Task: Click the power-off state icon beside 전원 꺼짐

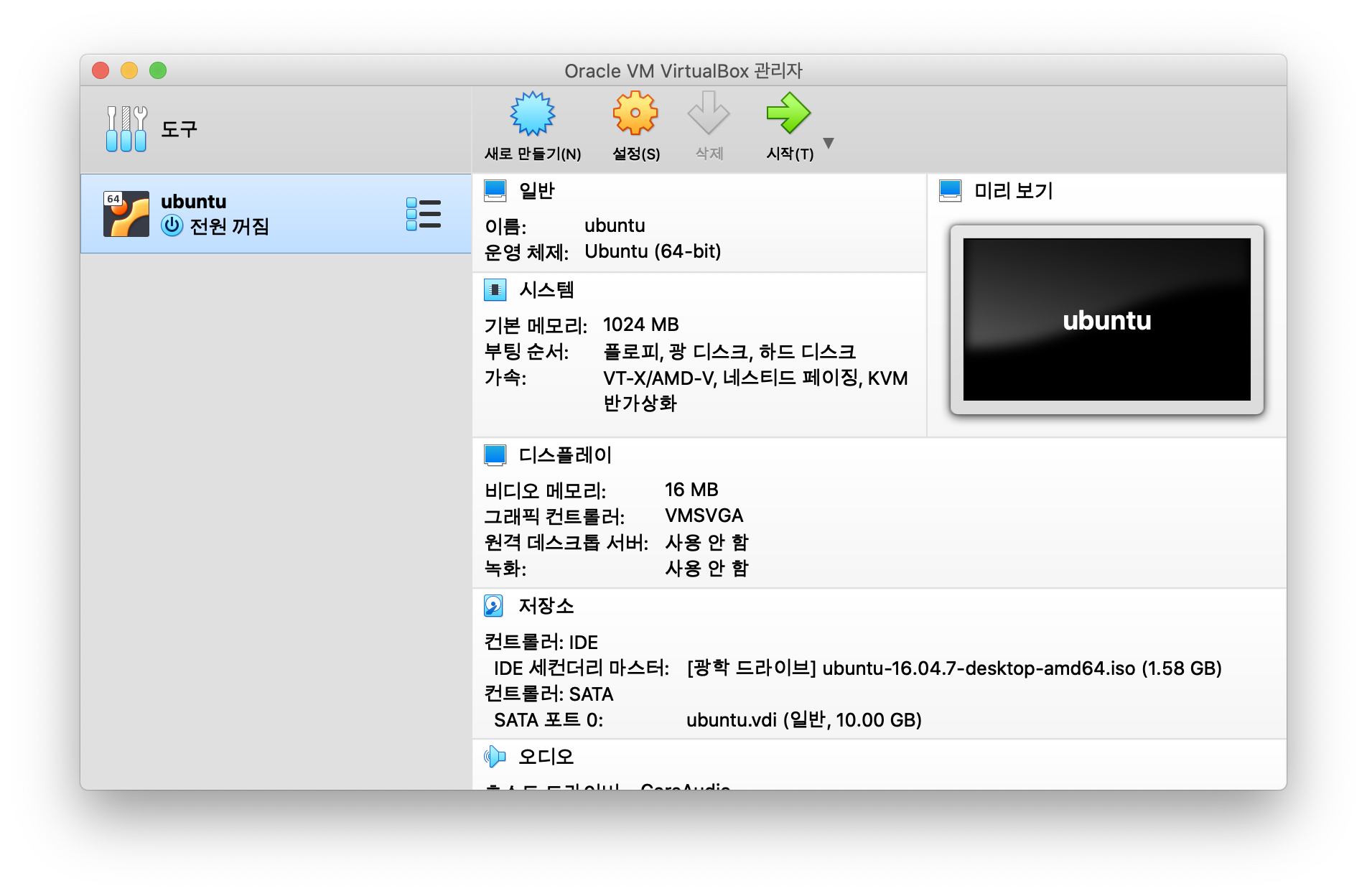Action: 172,225
